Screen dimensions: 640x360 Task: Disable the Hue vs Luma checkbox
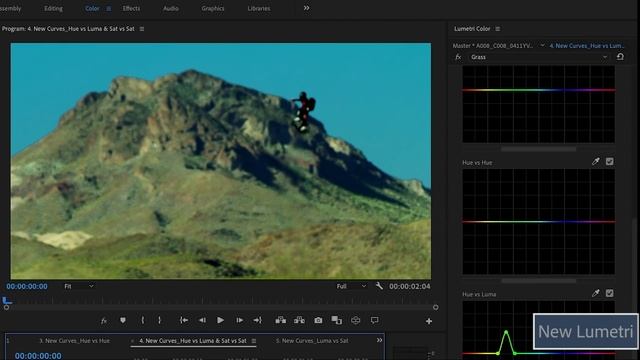pos(609,293)
